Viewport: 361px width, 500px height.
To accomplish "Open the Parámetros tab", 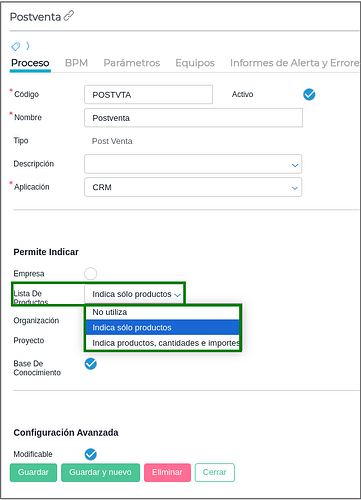I will (x=132, y=63).
